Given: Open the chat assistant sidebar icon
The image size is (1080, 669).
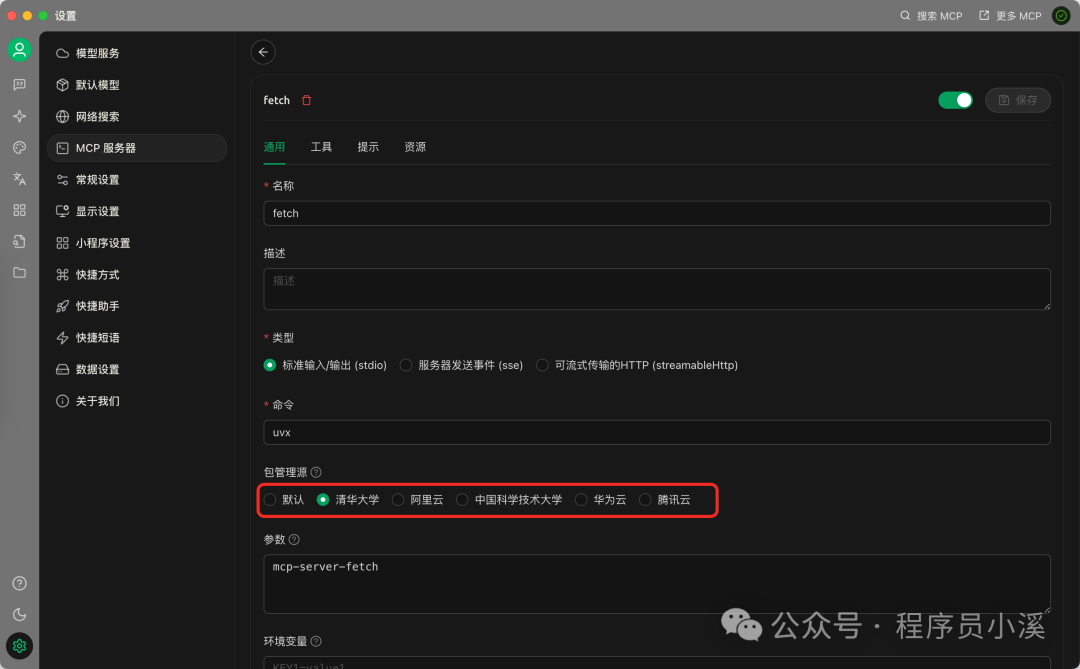Looking at the screenshot, I should 19,84.
